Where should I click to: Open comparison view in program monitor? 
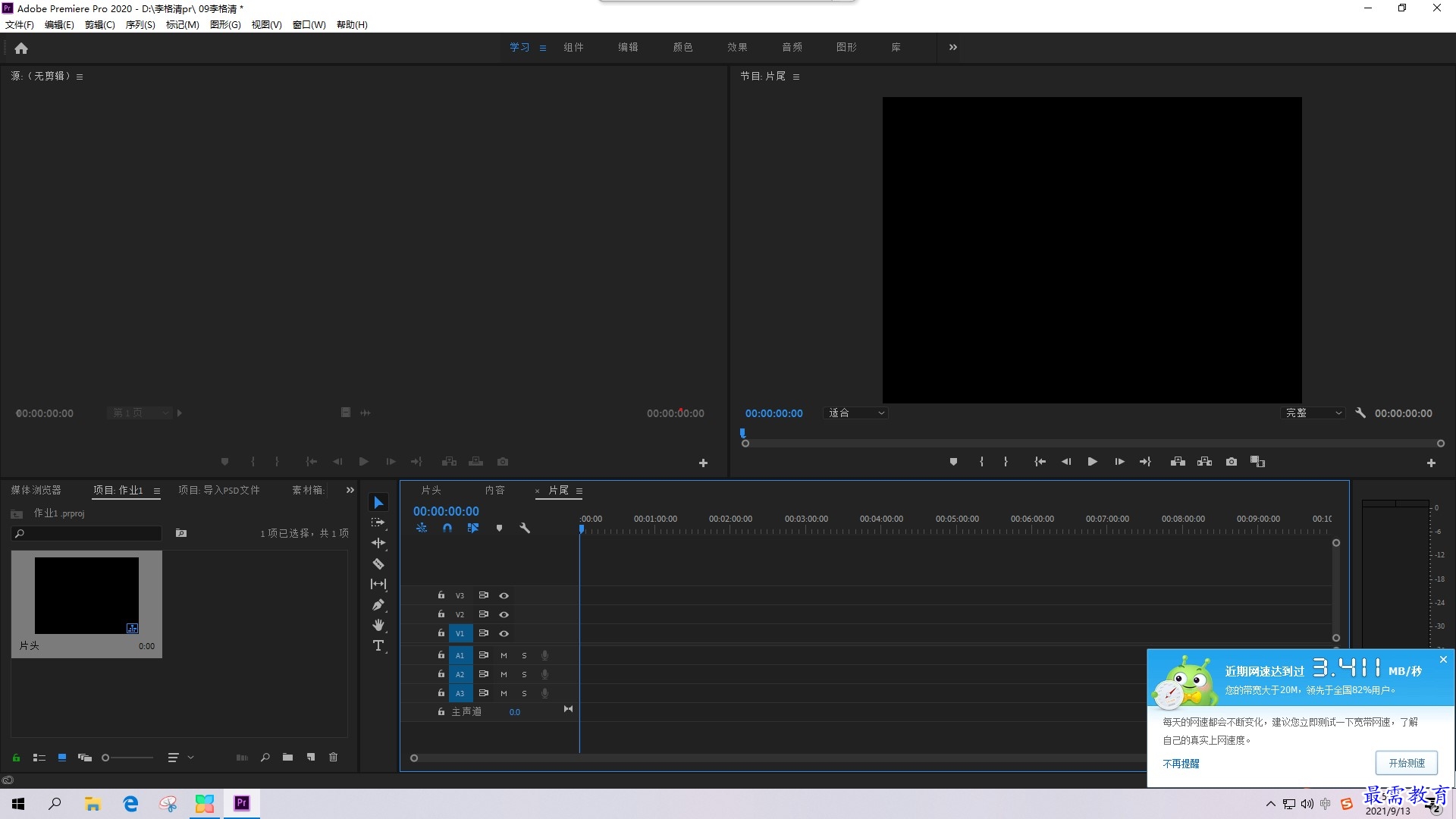1257,461
